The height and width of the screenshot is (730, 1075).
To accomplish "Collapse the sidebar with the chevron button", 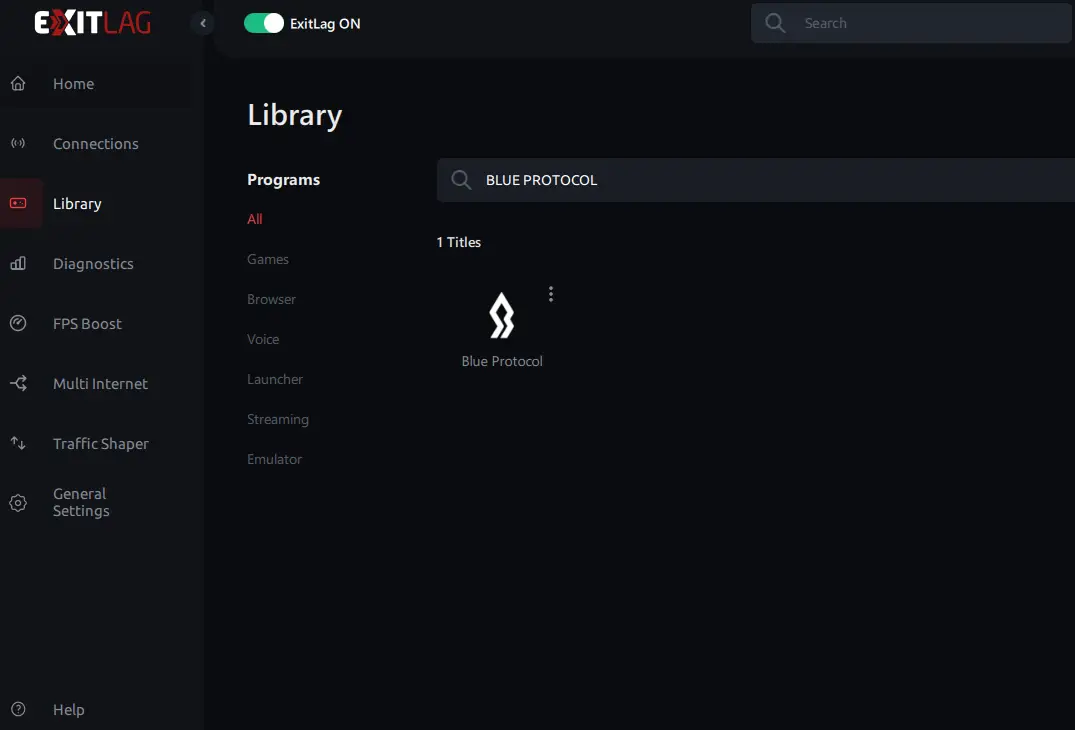I will pos(203,23).
